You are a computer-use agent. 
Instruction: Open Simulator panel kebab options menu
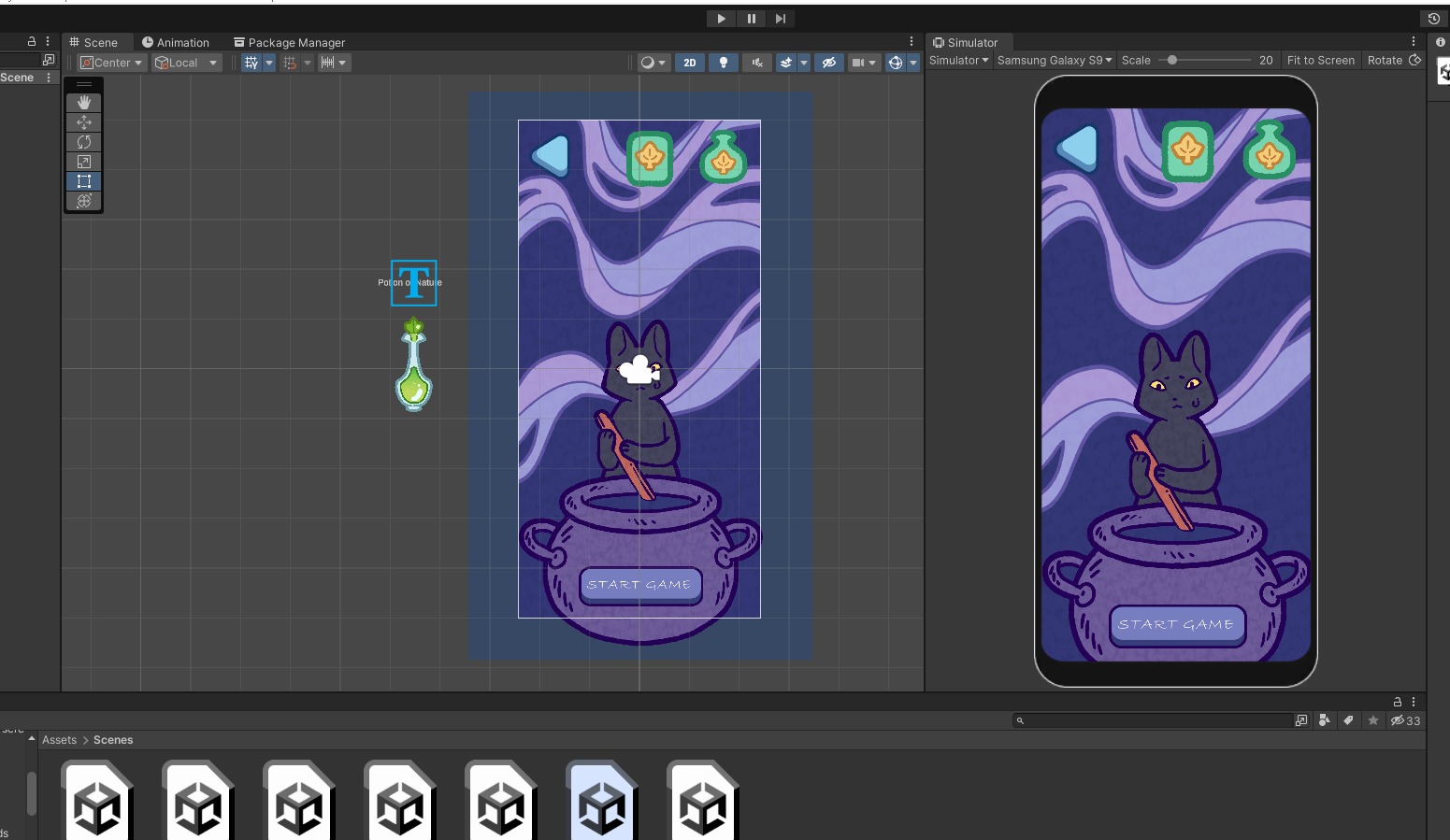(1414, 41)
